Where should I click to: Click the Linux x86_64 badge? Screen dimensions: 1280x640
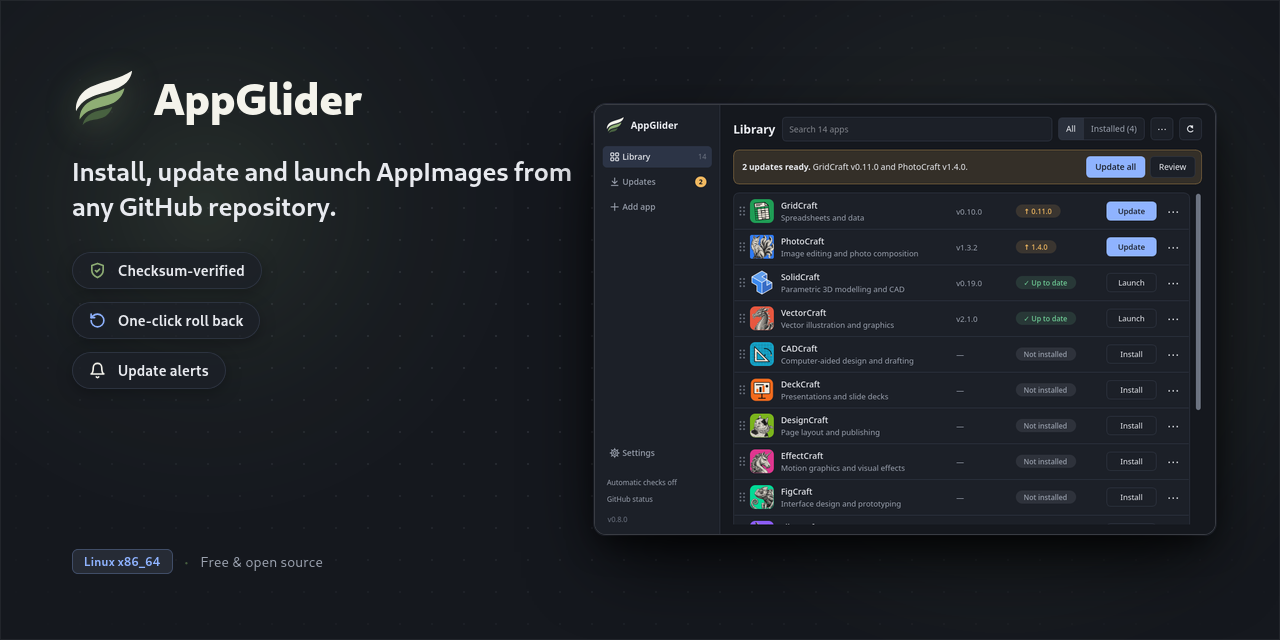(x=122, y=562)
